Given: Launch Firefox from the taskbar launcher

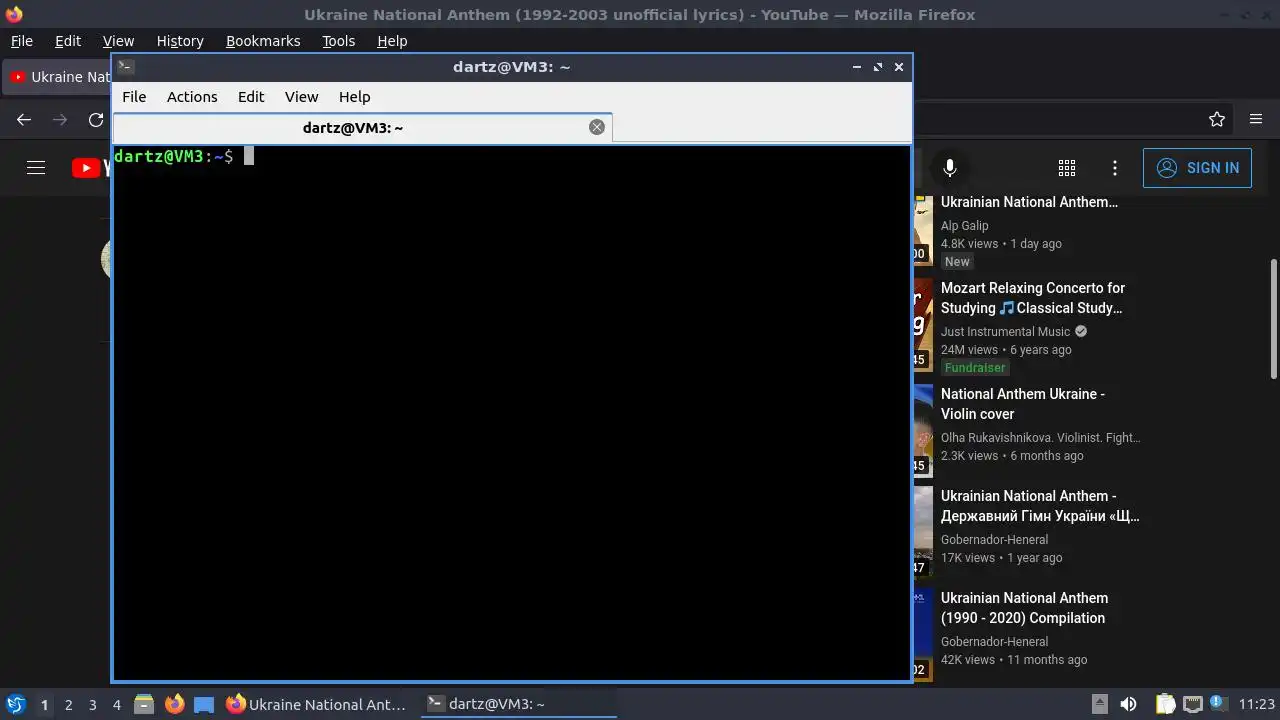Looking at the screenshot, I should [174, 704].
